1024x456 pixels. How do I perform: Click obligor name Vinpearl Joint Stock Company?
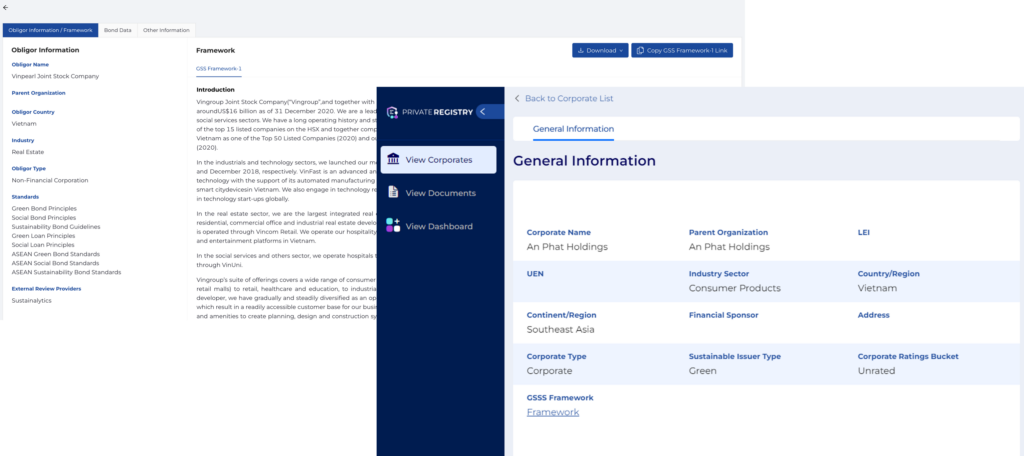point(56,76)
